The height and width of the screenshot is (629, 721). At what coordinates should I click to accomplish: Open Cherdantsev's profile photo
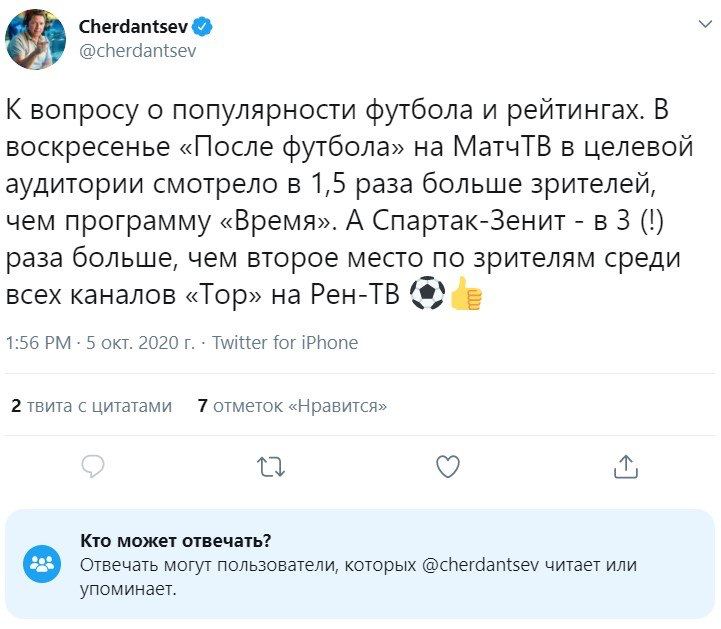point(36,41)
